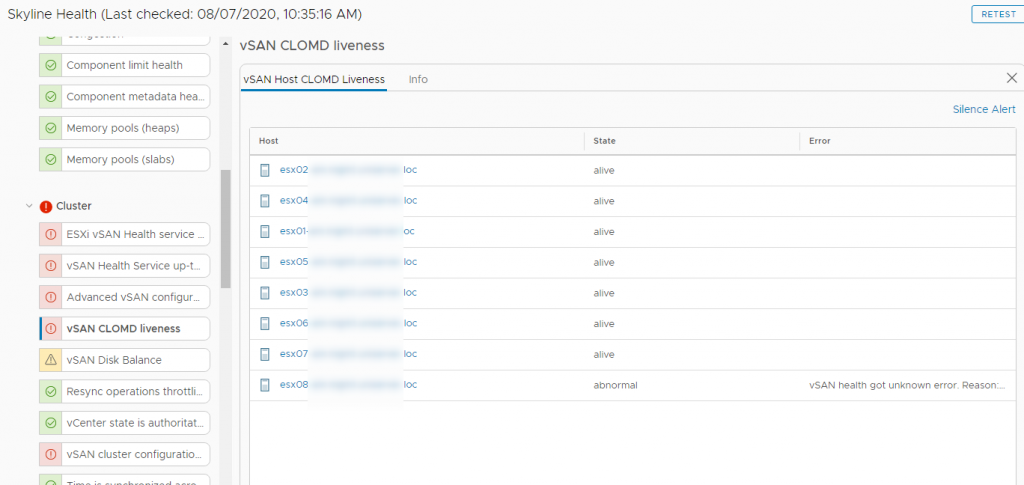
Task: Click the host icon next to esx07
Action: (x=264, y=354)
